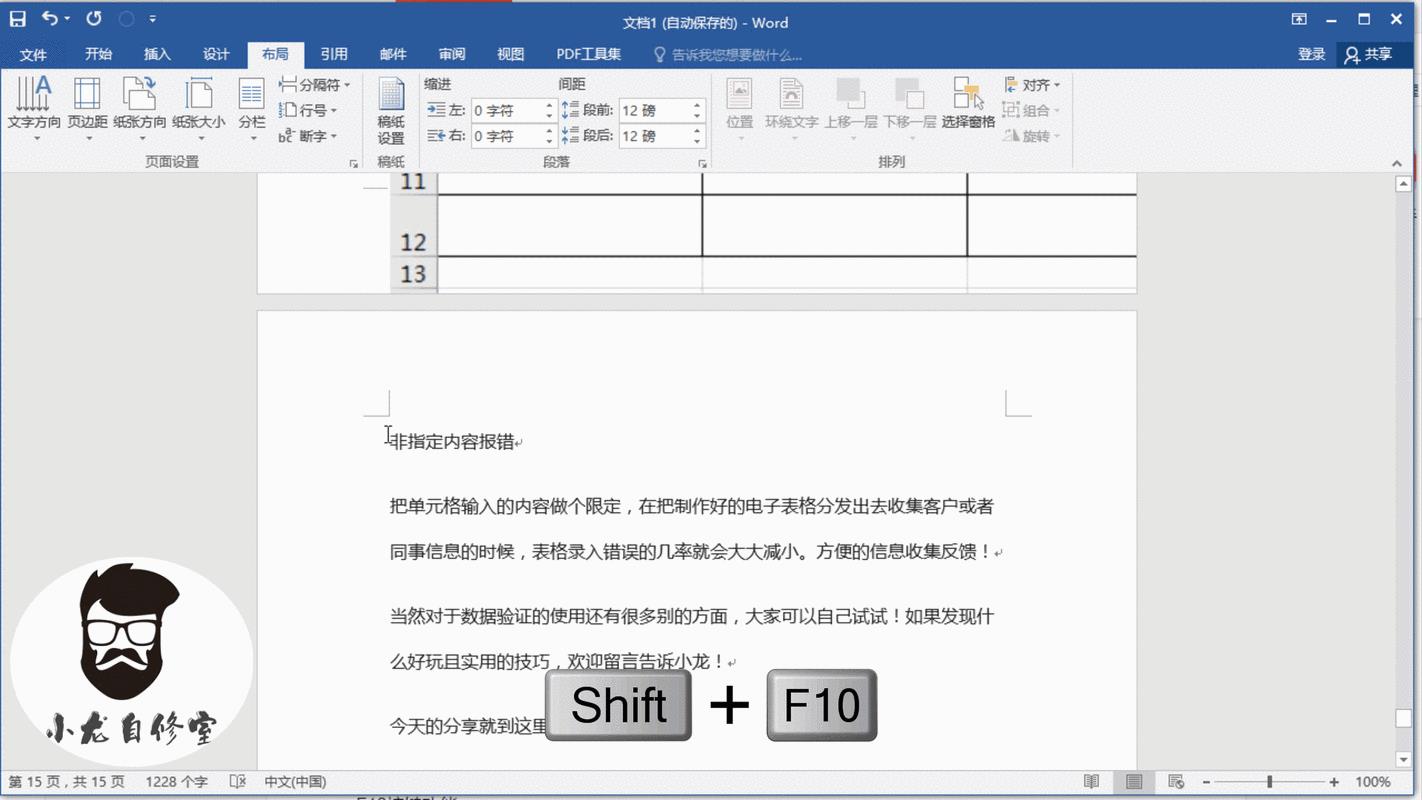1422x800 pixels.
Task: Switch to the 邮件 Mailings tab
Action: click(393, 55)
